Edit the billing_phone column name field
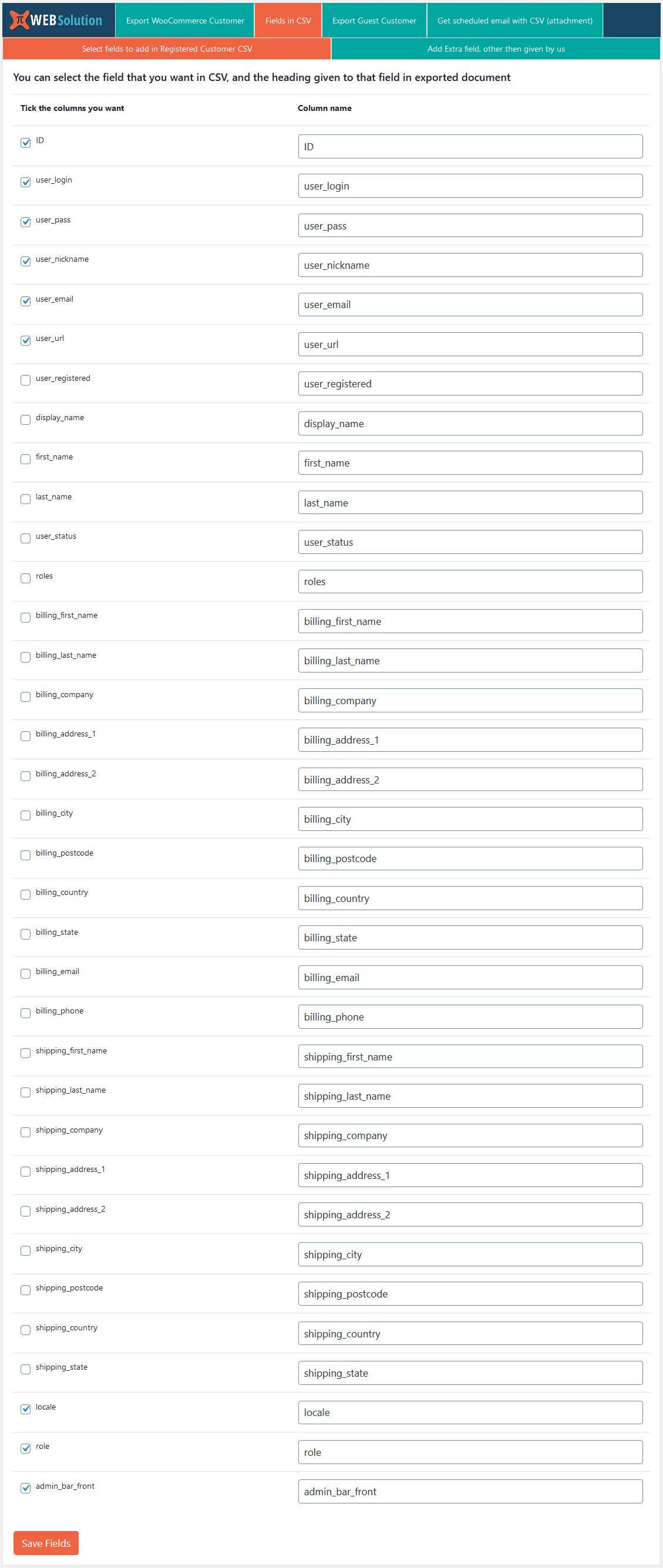Image resolution: width=663 pixels, height=1568 pixels. pos(470,1016)
